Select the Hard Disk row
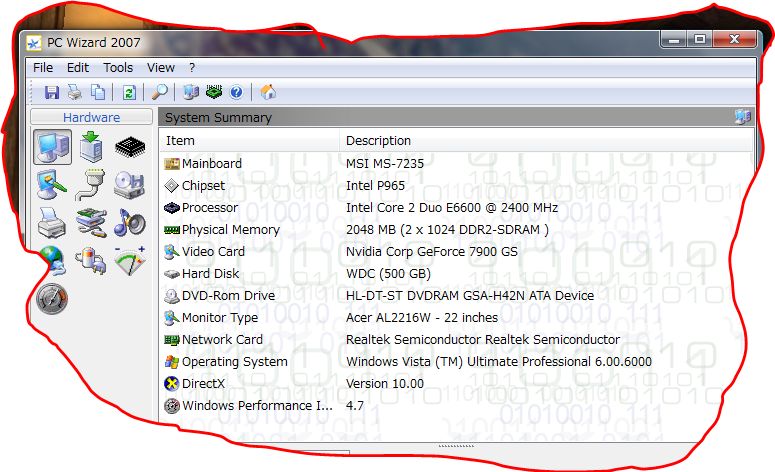 coord(457,273)
